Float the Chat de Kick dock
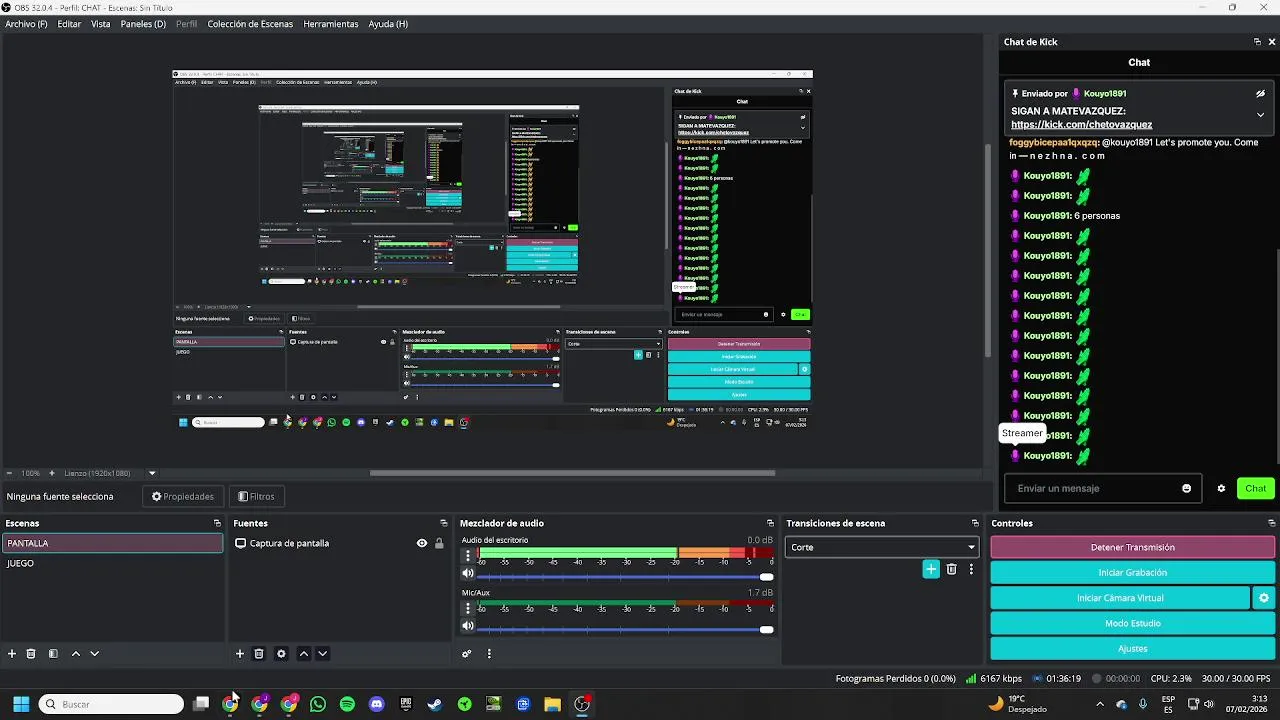1280x720 pixels. (1257, 42)
